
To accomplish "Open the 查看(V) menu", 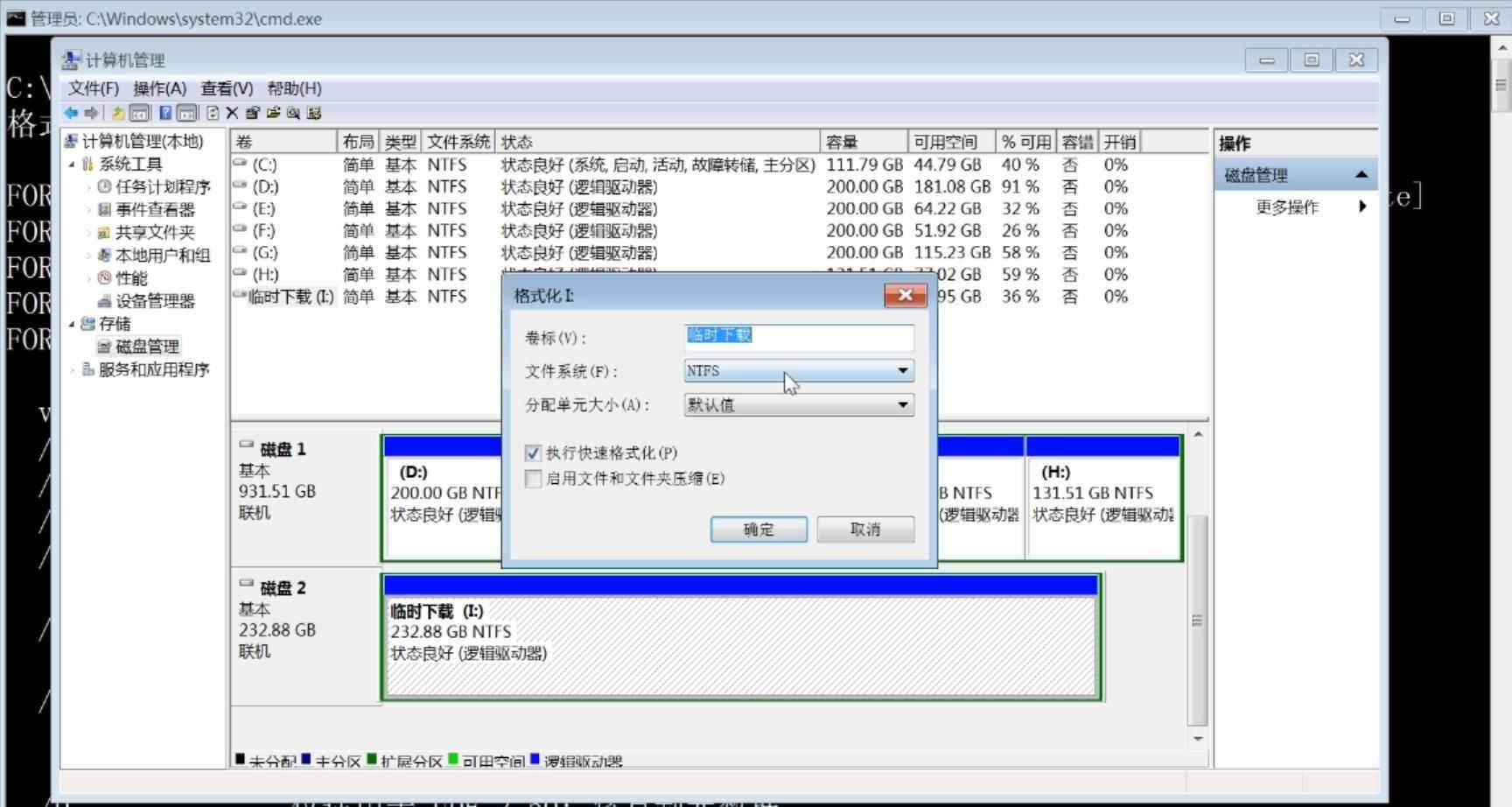I will pos(225,88).
